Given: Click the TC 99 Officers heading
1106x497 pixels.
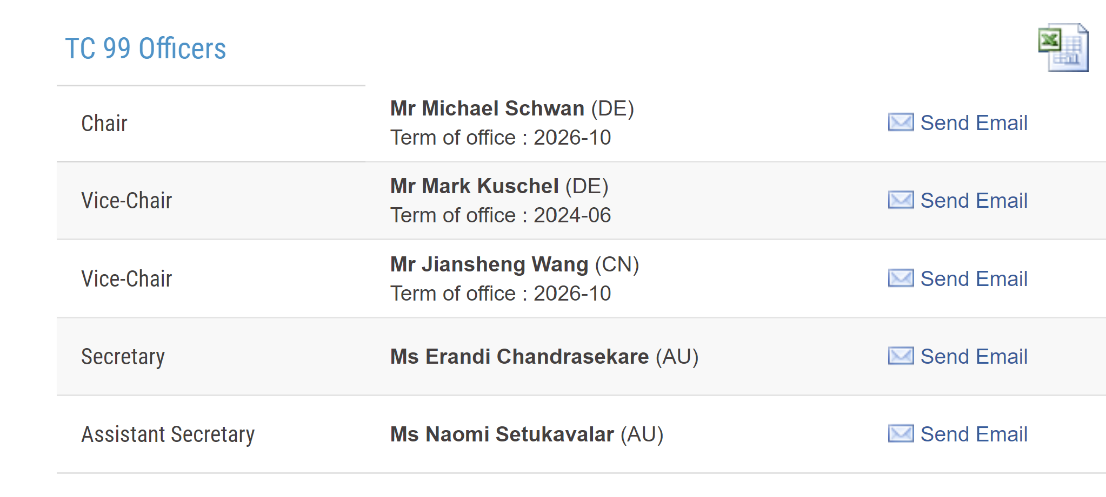Looking at the screenshot, I should pos(146,49).
